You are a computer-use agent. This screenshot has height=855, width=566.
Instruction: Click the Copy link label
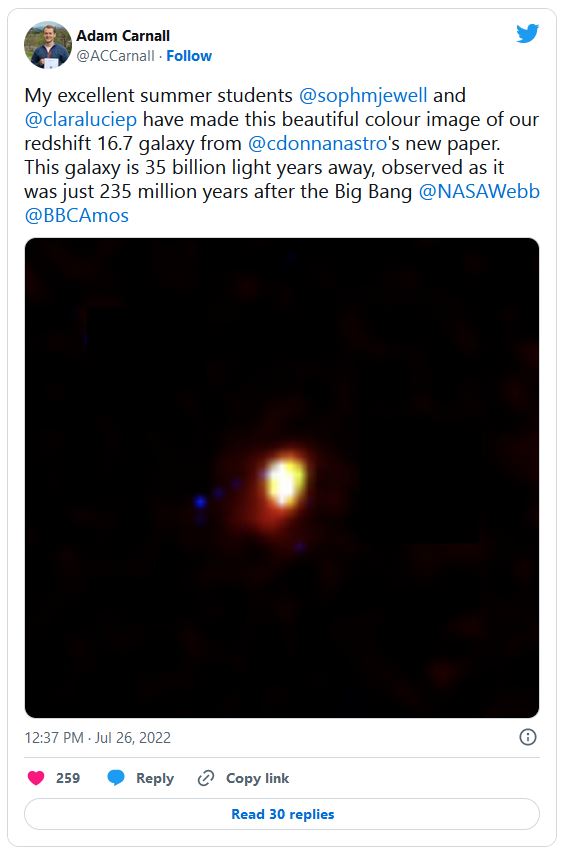click(x=257, y=778)
